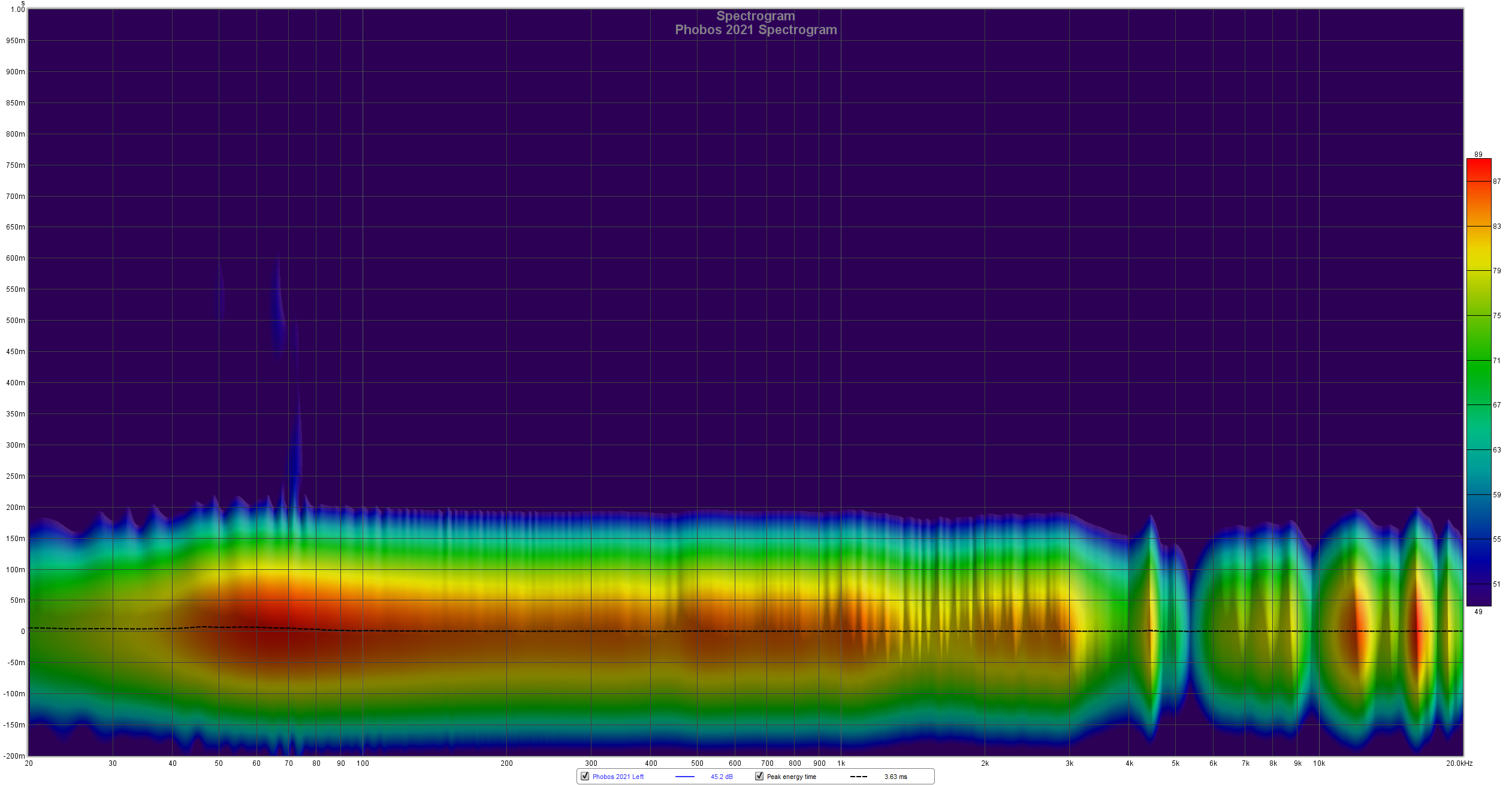Click the 3.63 ms readout value
This screenshot has height=785, width=1512.
pos(895,777)
